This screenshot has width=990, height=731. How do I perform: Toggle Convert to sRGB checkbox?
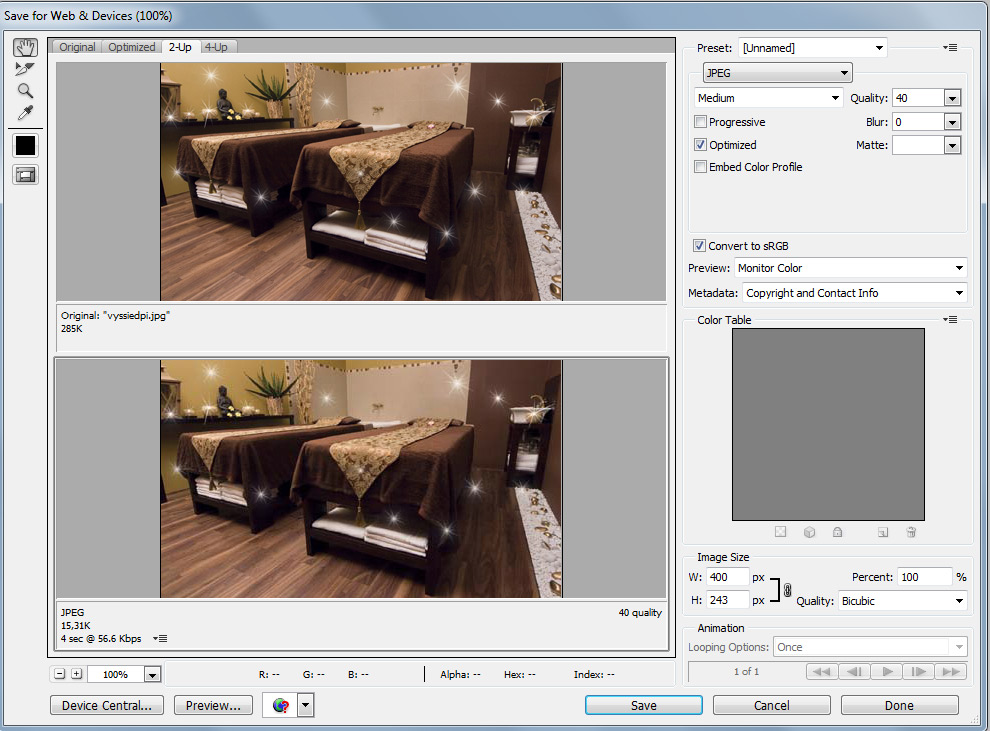tap(699, 246)
